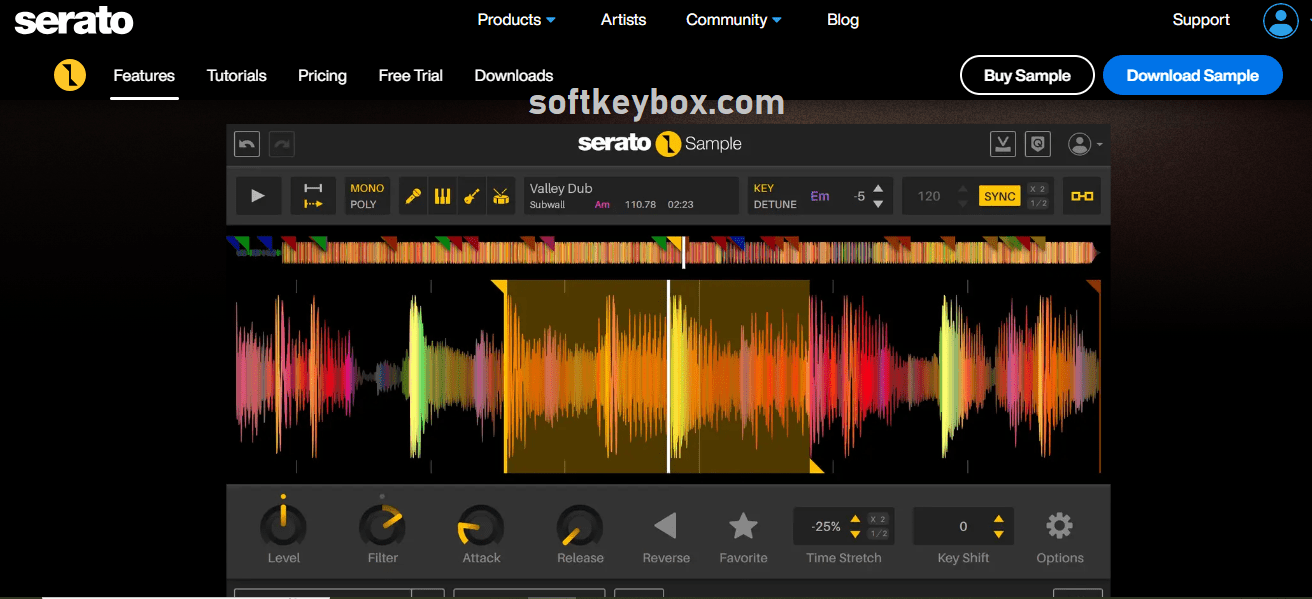1312x599 pixels.
Task: Open the Blog menu item
Action: tap(842, 19)
